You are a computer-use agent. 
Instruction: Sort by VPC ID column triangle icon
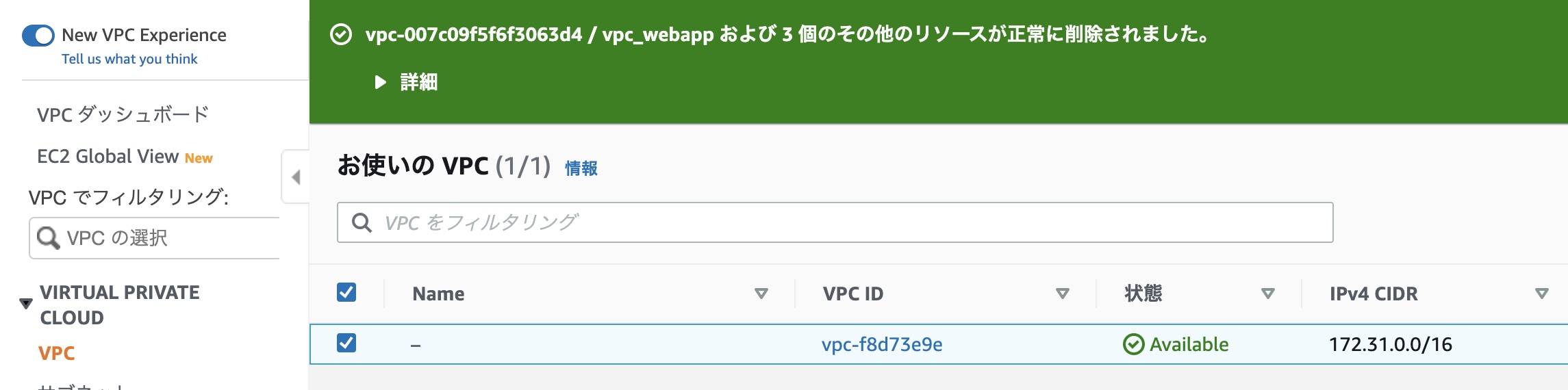(1062, 294)
